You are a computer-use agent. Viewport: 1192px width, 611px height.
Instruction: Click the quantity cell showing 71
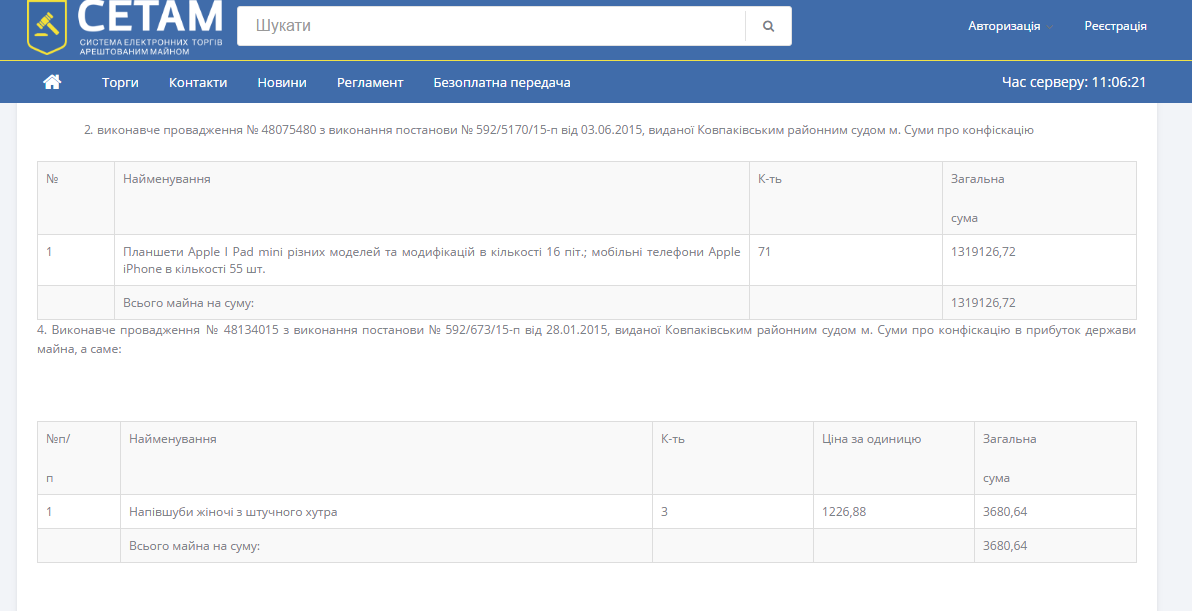(765, 252)
